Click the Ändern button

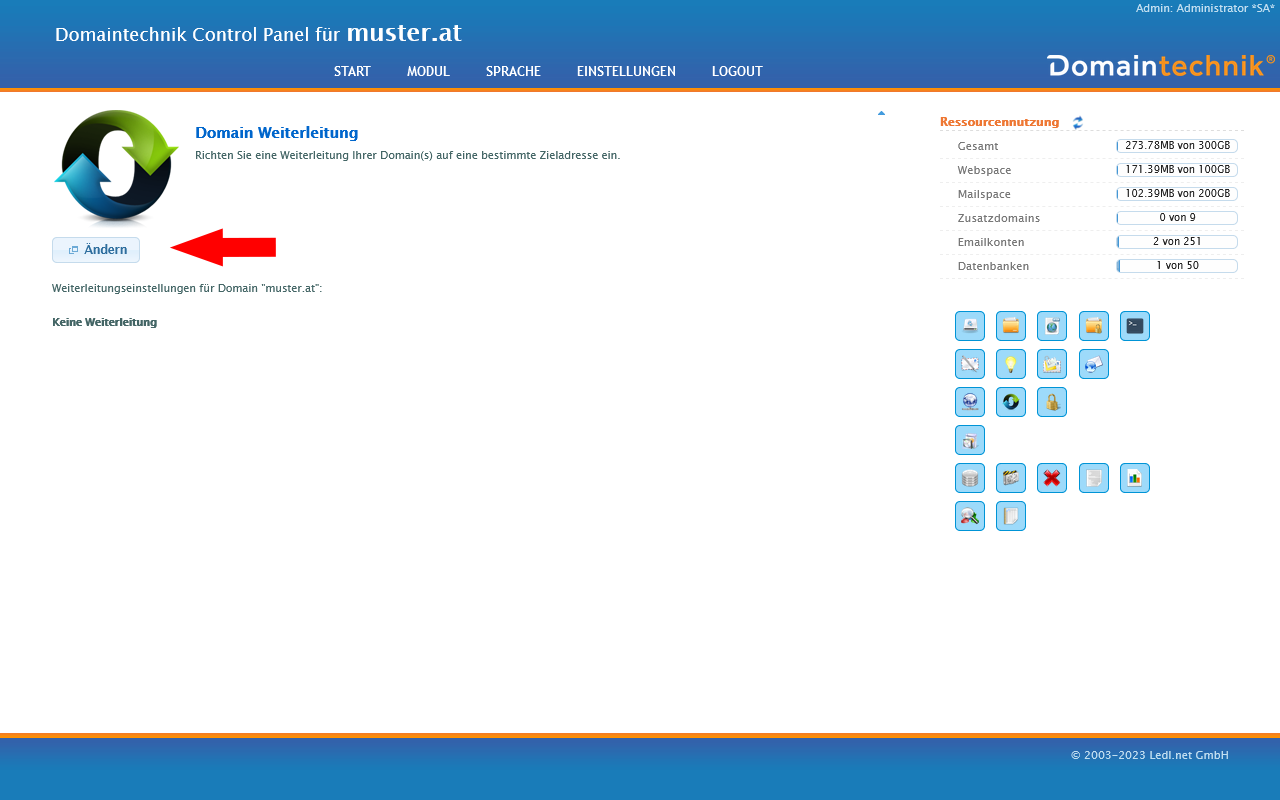pyautogui.click(x=96, y=250)
